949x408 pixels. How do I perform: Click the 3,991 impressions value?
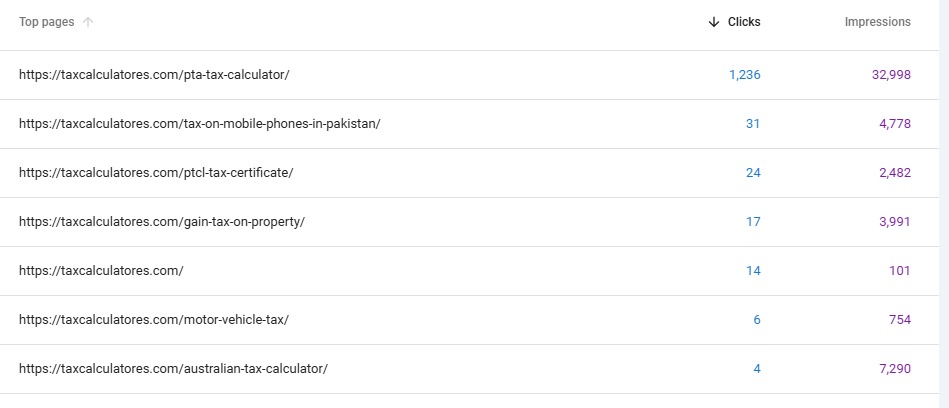tap(894, 222)
